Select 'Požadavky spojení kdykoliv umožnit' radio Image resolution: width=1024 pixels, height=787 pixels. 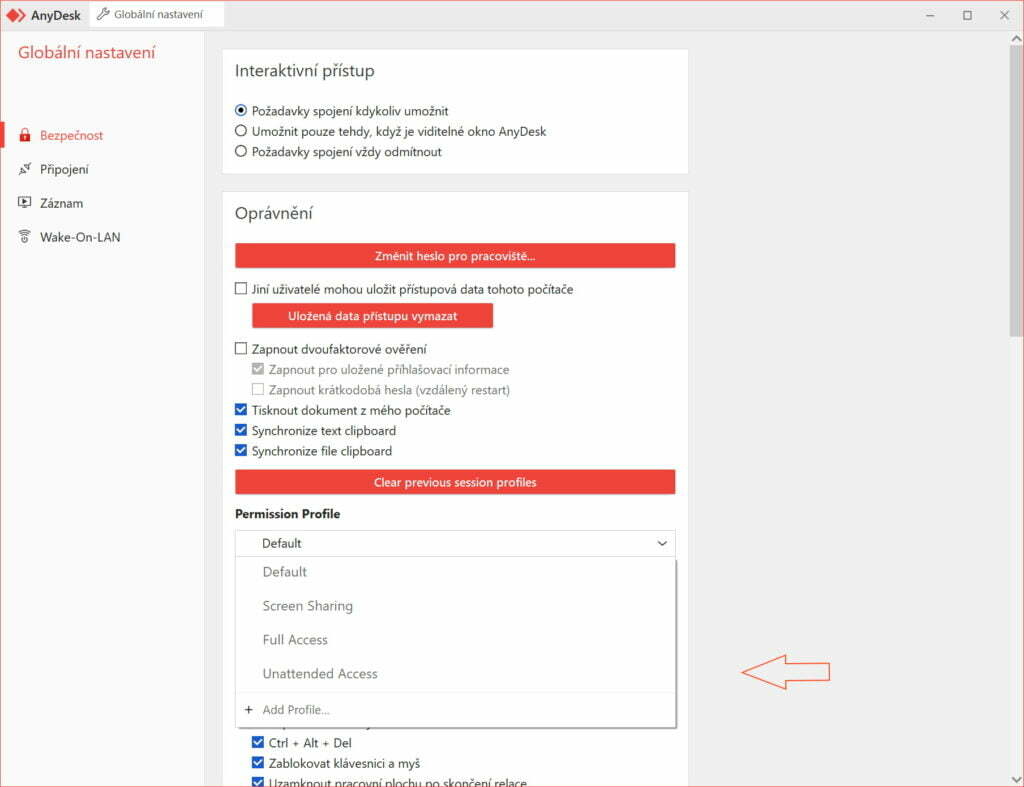(x=241, y=110)
